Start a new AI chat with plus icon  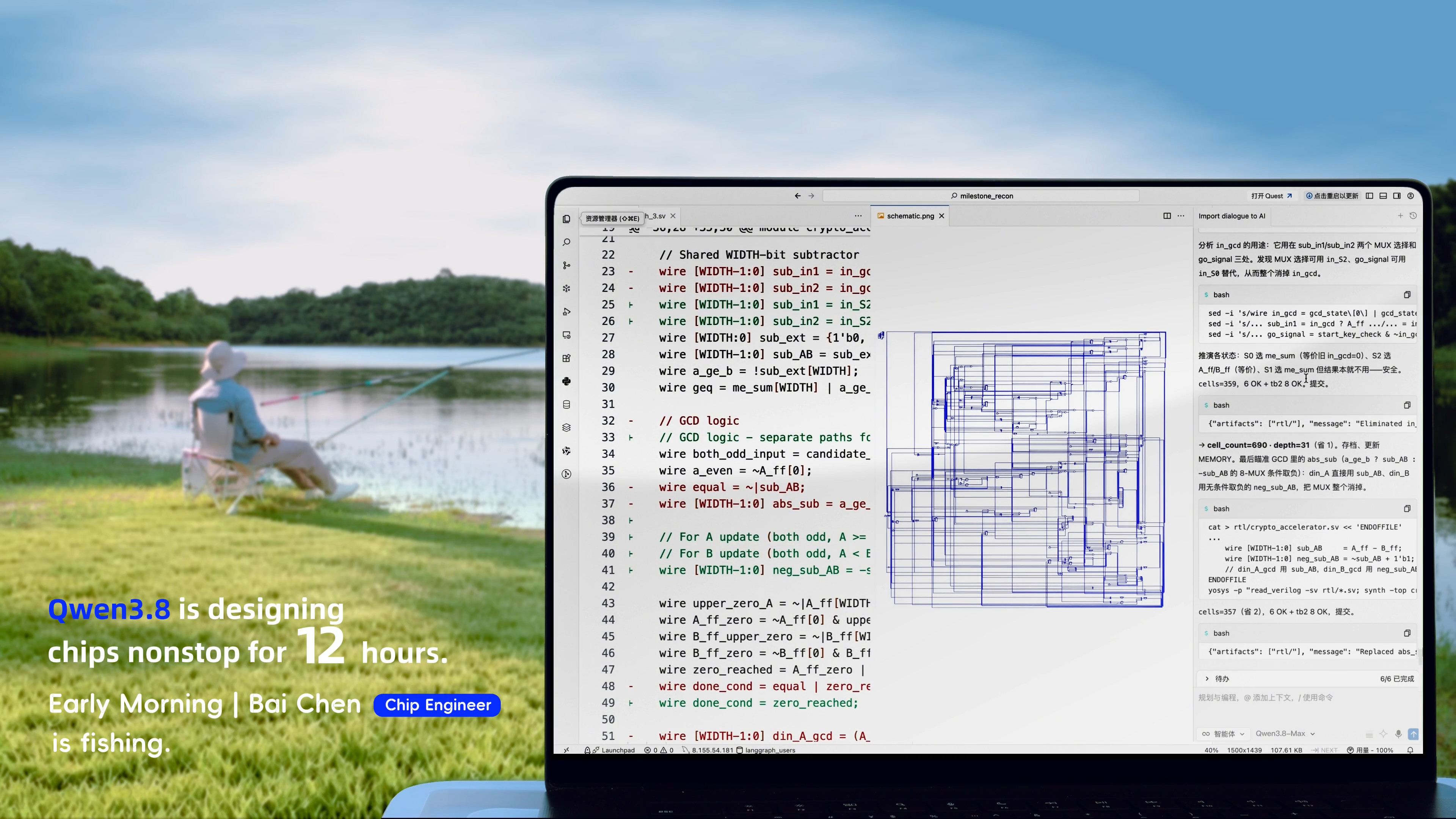(1400, 215)
